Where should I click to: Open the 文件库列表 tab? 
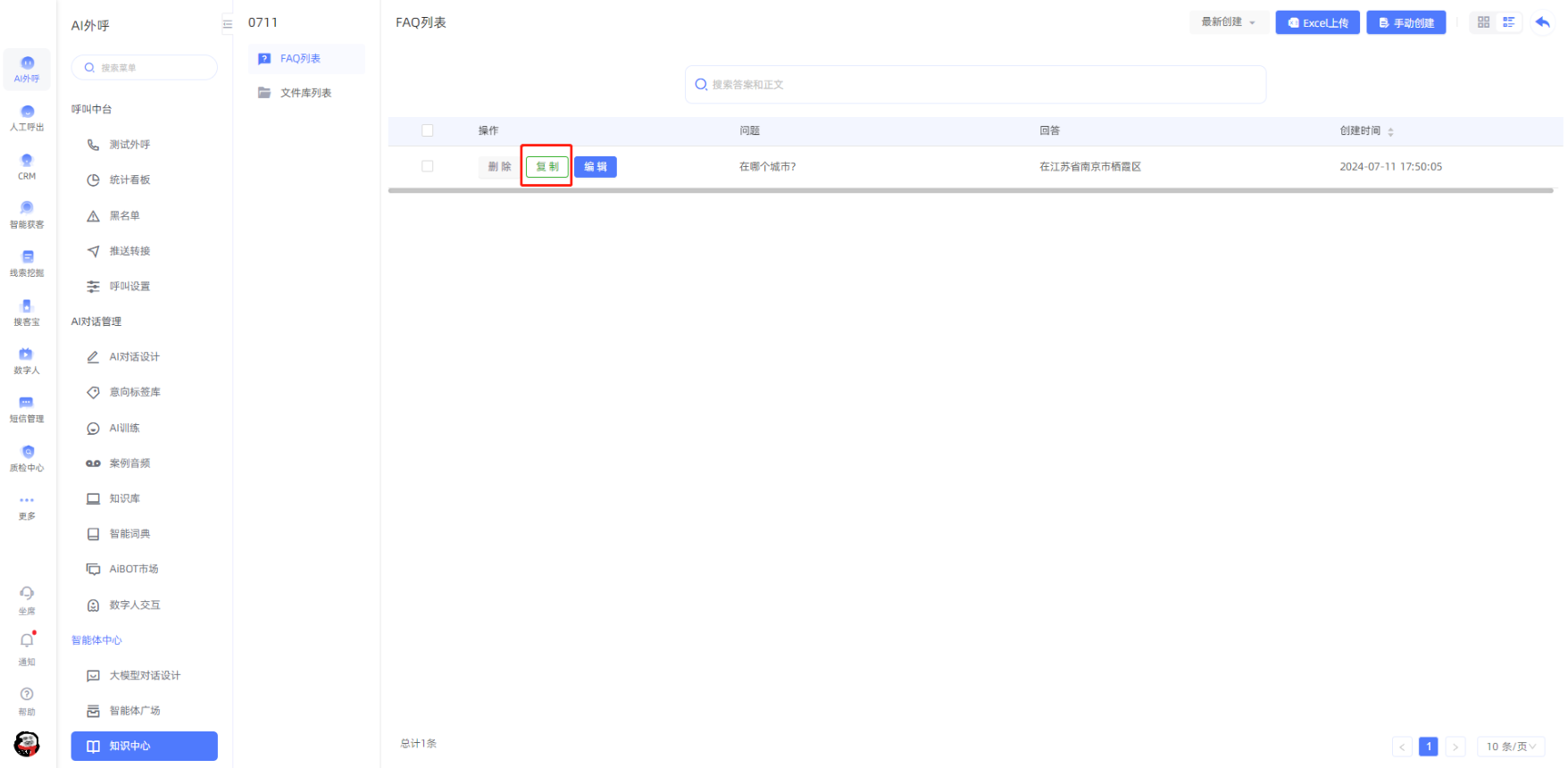coord(305,93)
